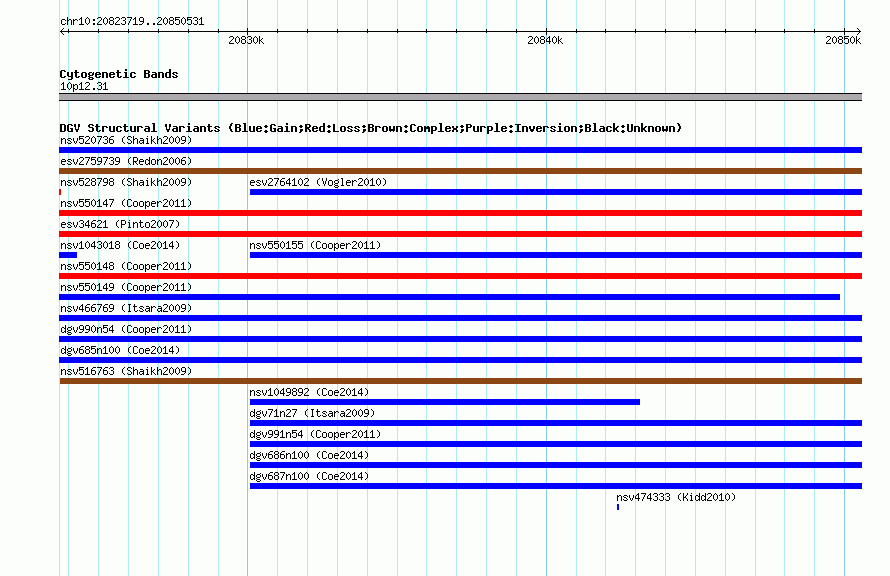Image resolution: width=890 pixels, height=576 pixels.
Task: Select the blue bar under esv2764102
Action: 556,192
